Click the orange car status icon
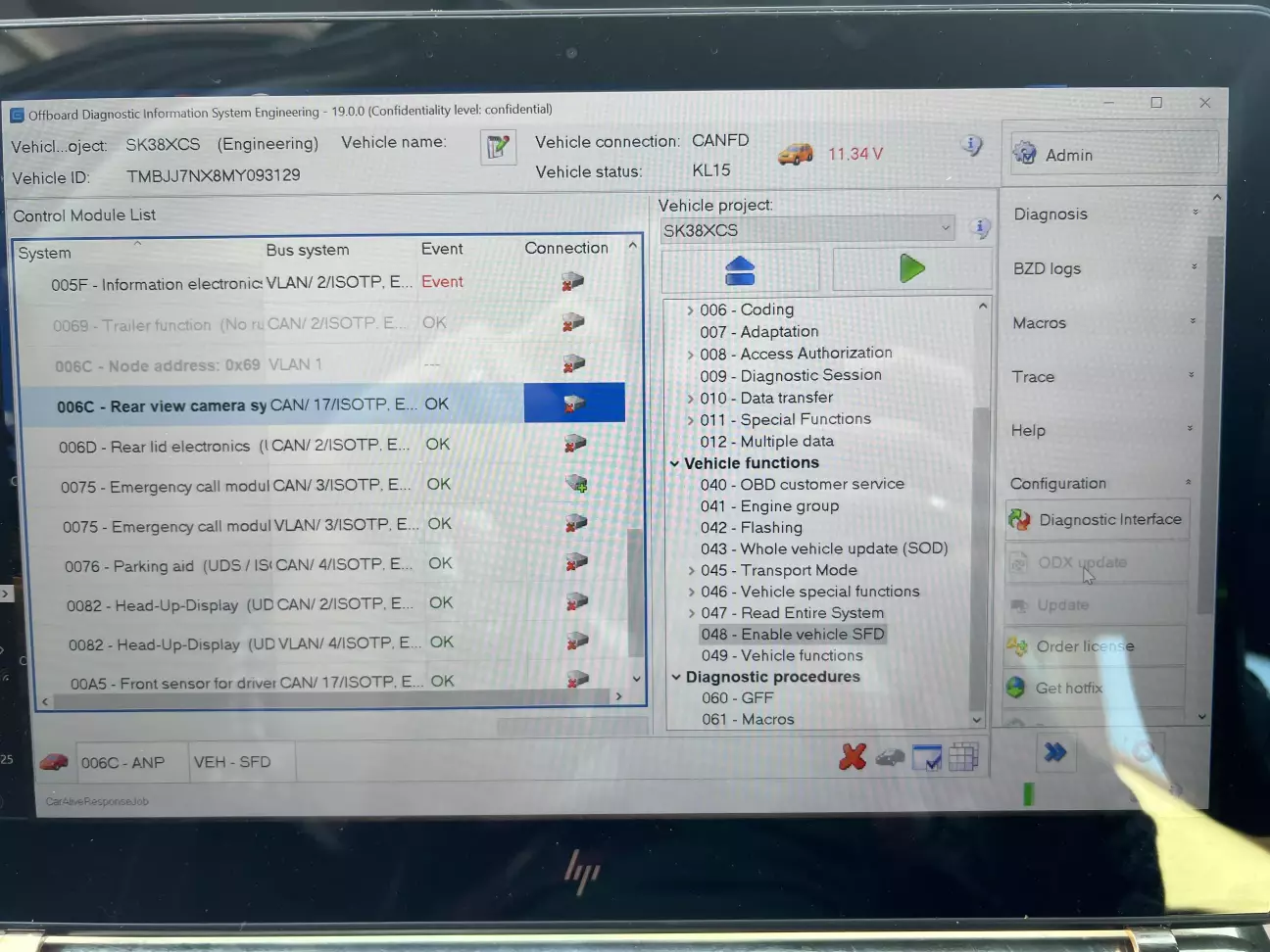This screenshot has width=1270, height=952. (x=795, y=154)
